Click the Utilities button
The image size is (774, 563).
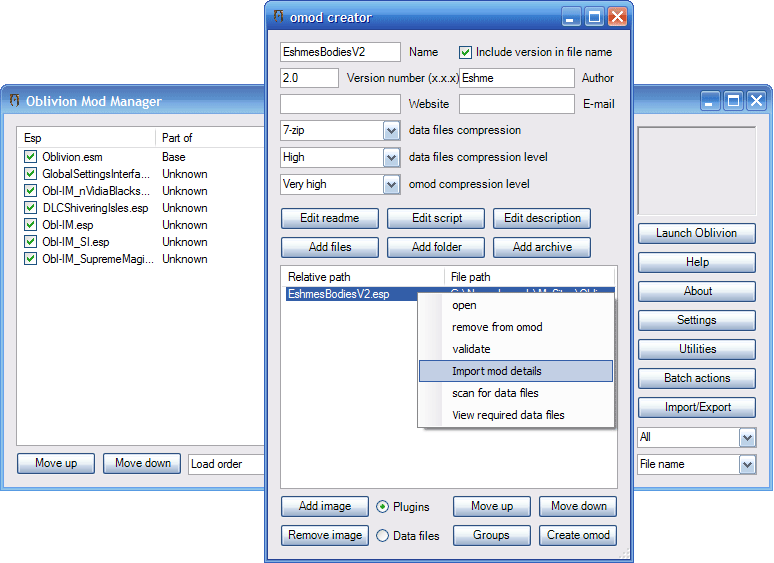coord(697,349)
